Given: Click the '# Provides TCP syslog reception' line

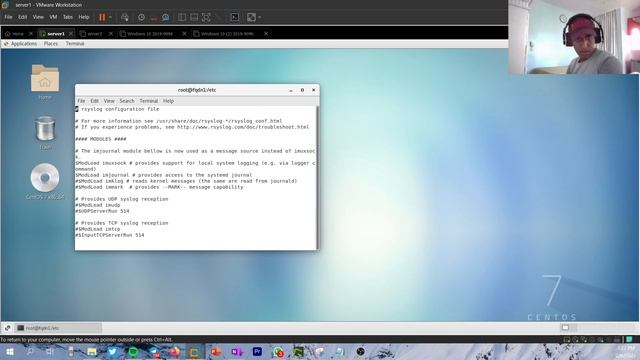Looking at the screenshot, I should (x=122, y=223).
